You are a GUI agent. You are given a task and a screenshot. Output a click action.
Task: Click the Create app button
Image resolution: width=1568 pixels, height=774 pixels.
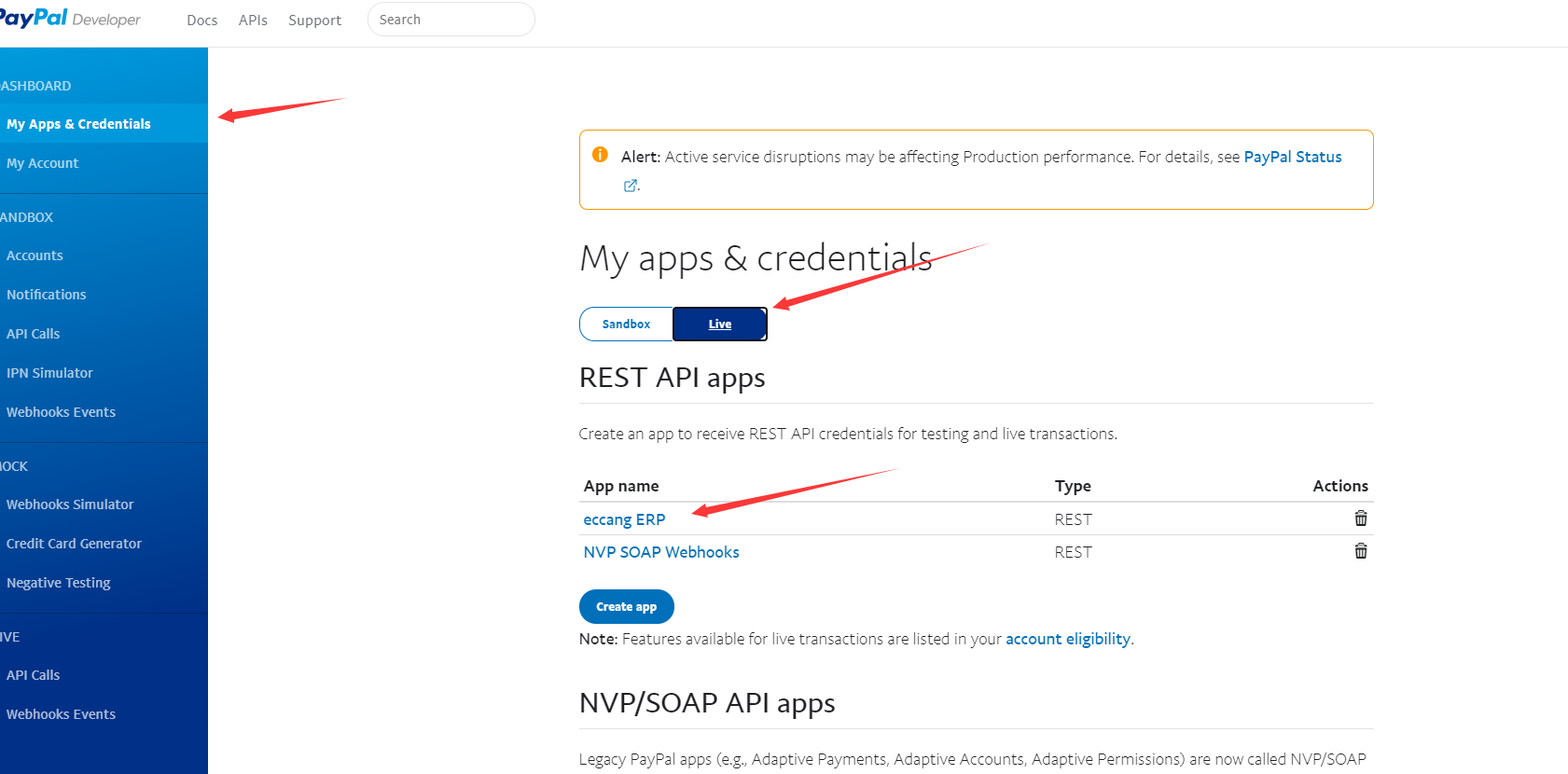tap(627, 606)
